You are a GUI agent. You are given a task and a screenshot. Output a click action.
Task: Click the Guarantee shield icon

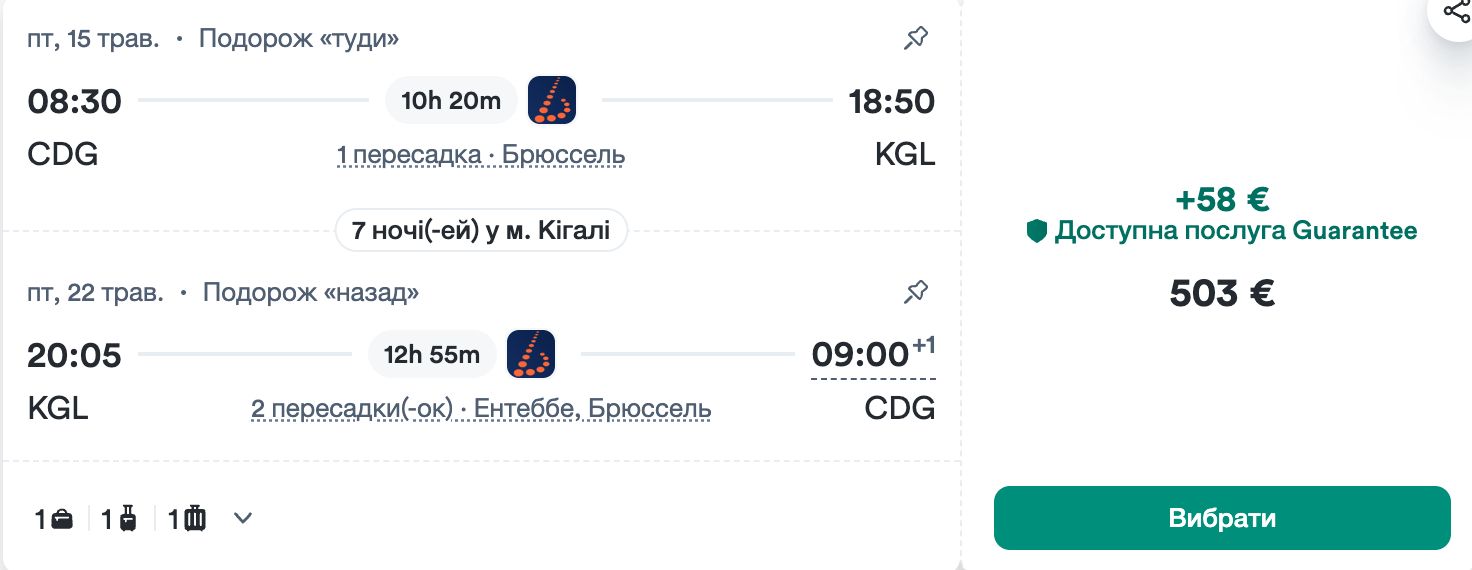click(1037, 231)
